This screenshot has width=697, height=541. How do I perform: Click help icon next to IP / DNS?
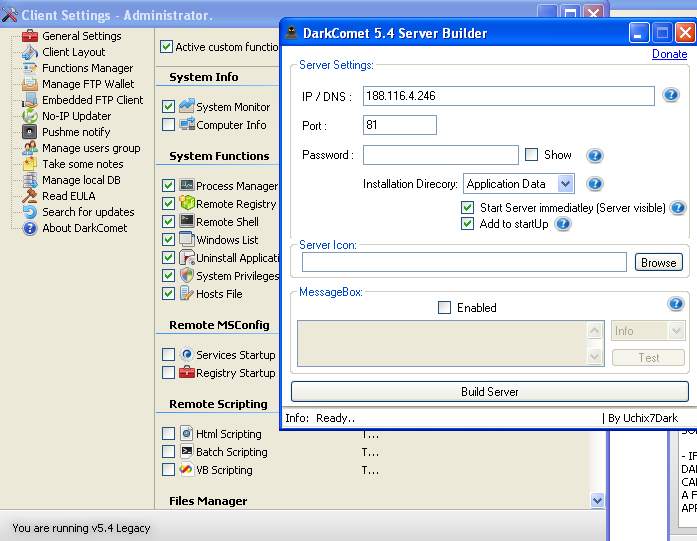tap(671, 95)
